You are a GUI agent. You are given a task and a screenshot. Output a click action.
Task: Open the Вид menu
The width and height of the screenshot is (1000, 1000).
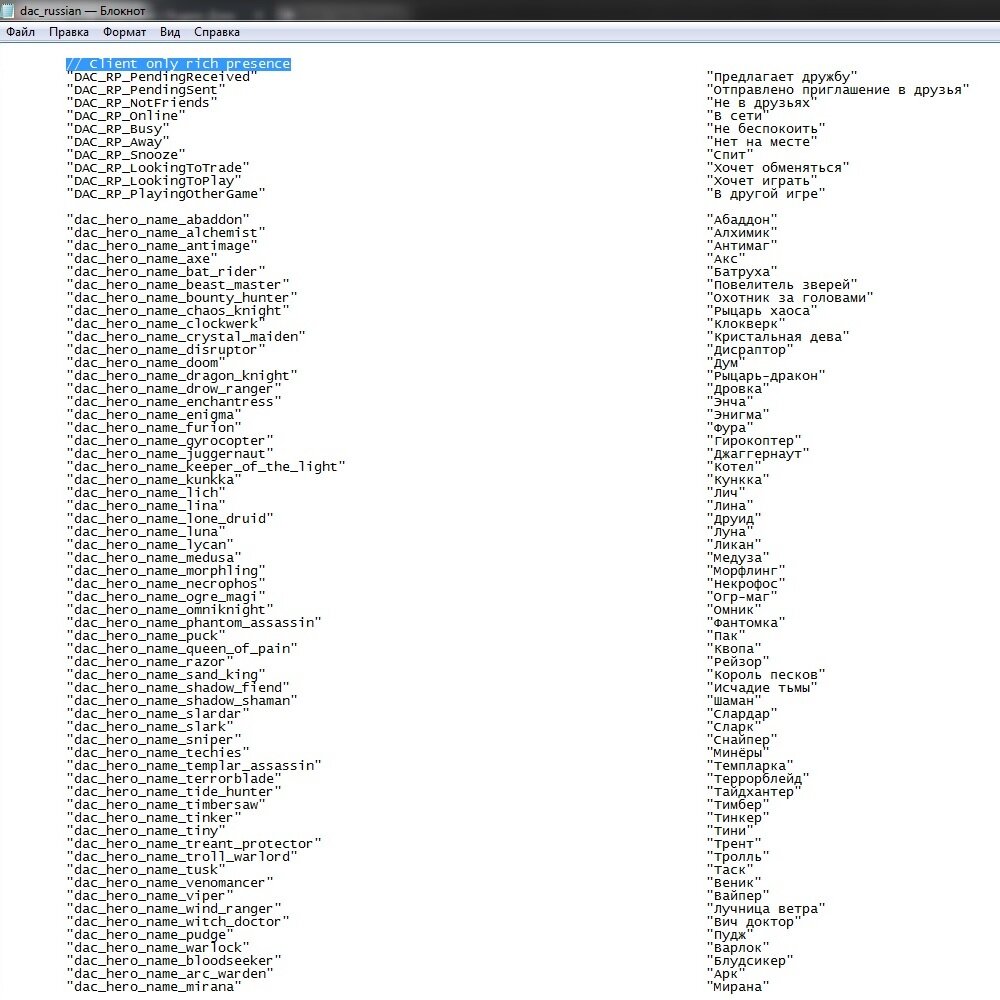pos(170,32)
